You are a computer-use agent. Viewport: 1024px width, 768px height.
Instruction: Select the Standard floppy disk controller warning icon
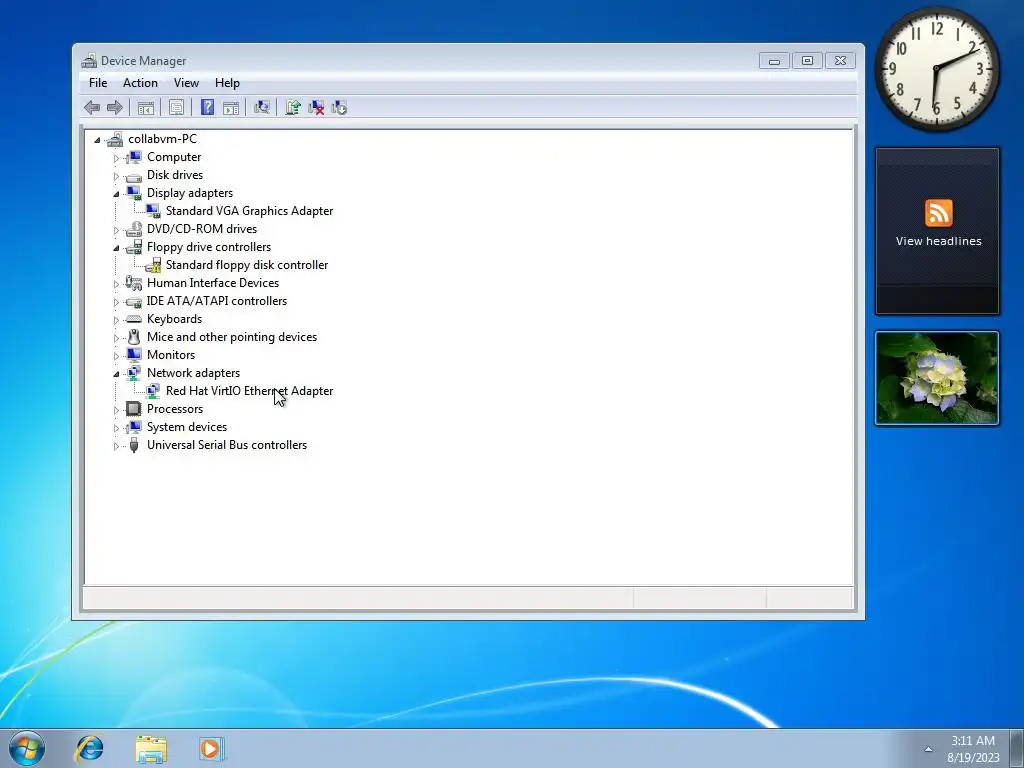tap(153, 265)
